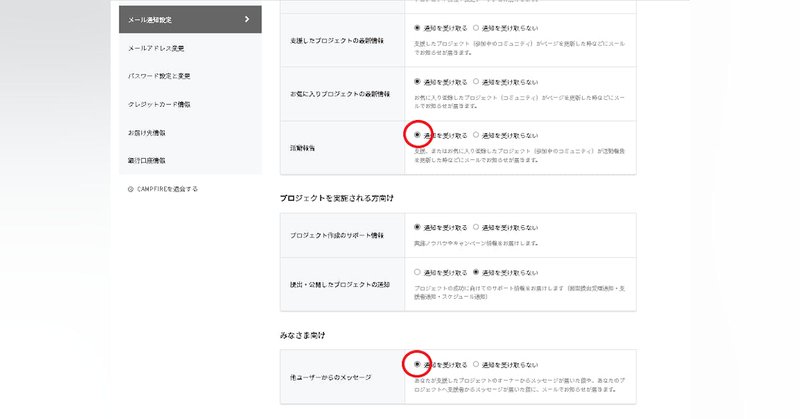800x419 pixels.
Task: Disable notifications for 他ユーザーからのメッセージ
Action: [x=476, y=364]
